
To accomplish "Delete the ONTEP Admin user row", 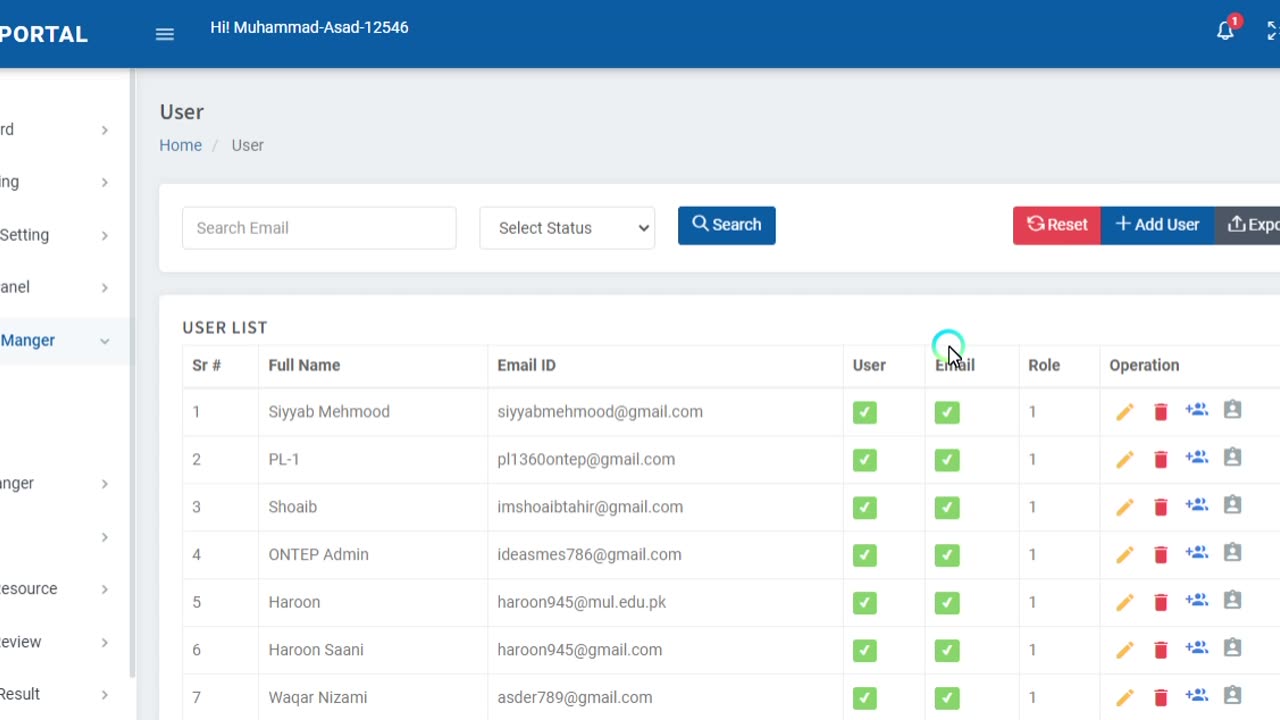I will [x=1161, y=555].
